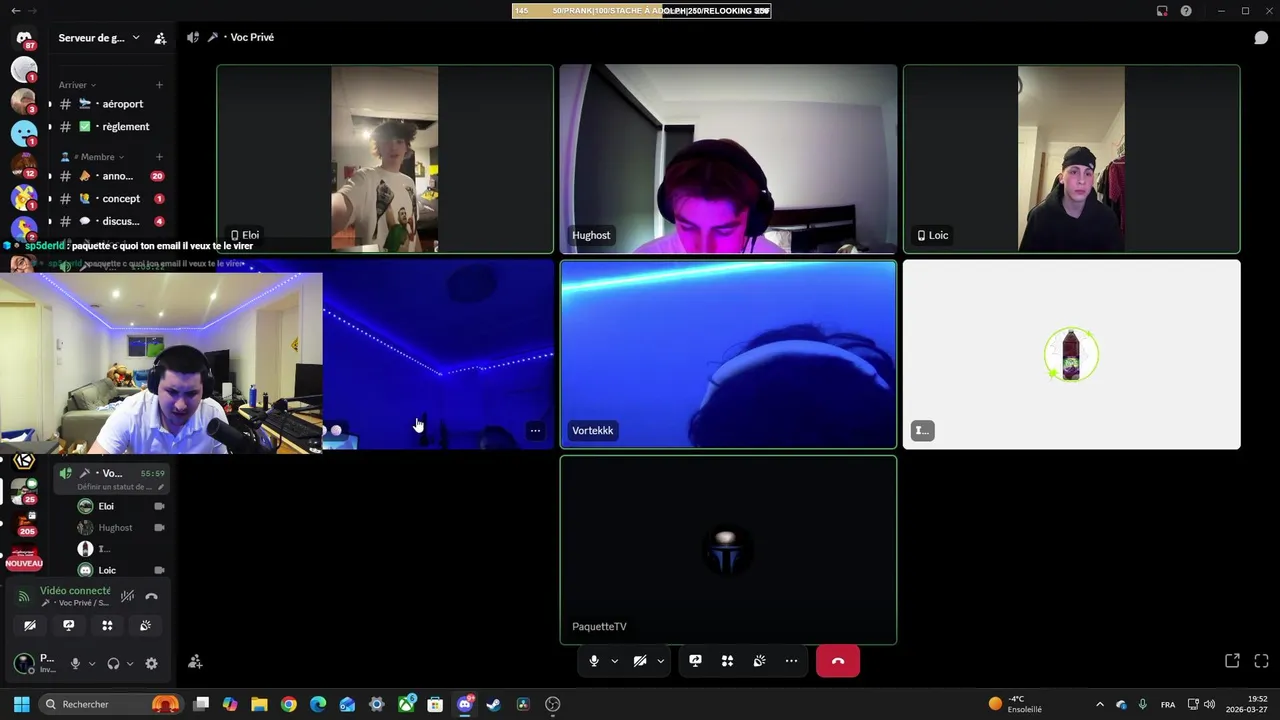This screenshot has width=1280, height=720.
Task: Open output device arrow in user panel
Action: coord(129,663)
